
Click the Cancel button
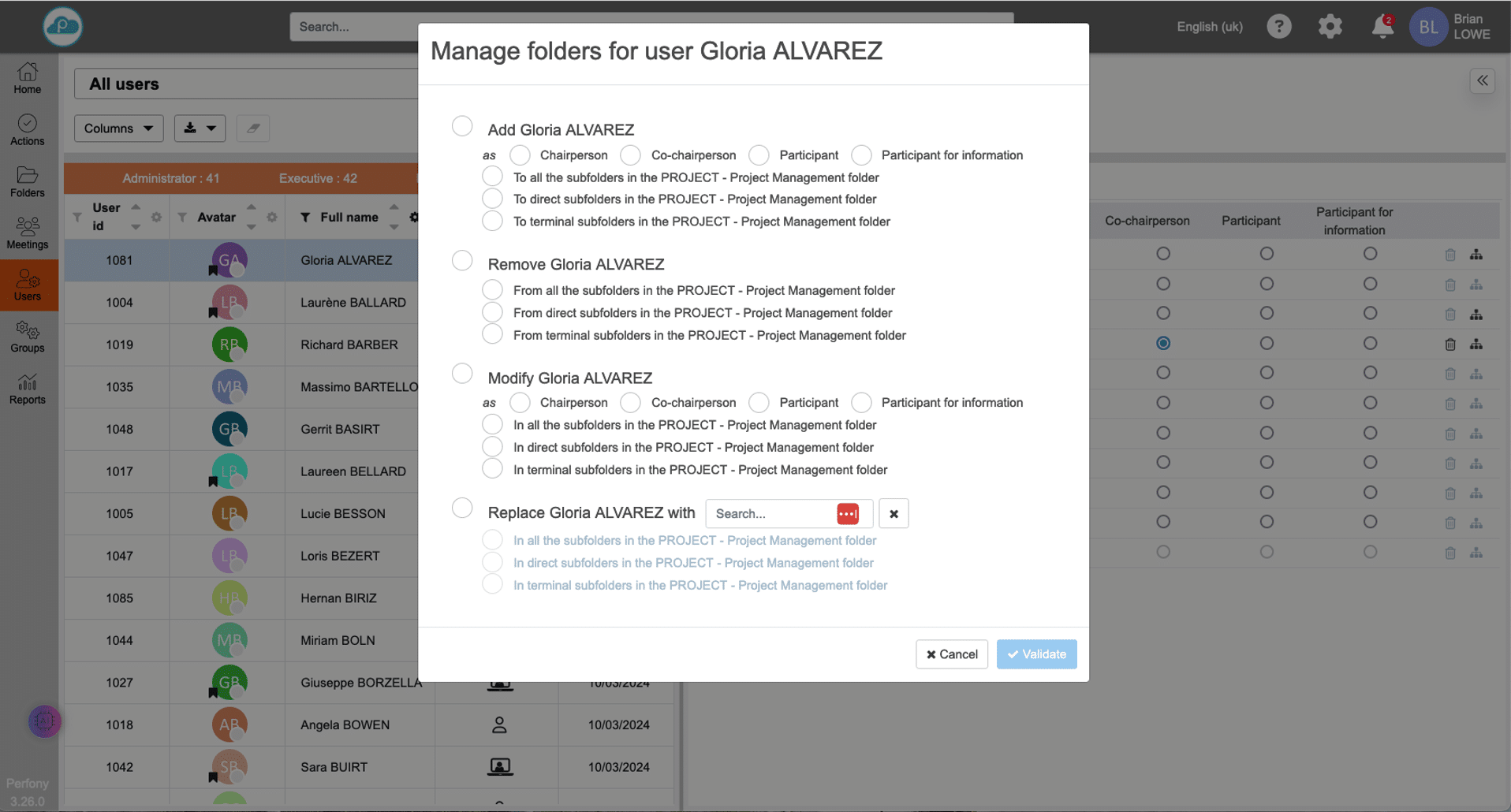(951, 654)
